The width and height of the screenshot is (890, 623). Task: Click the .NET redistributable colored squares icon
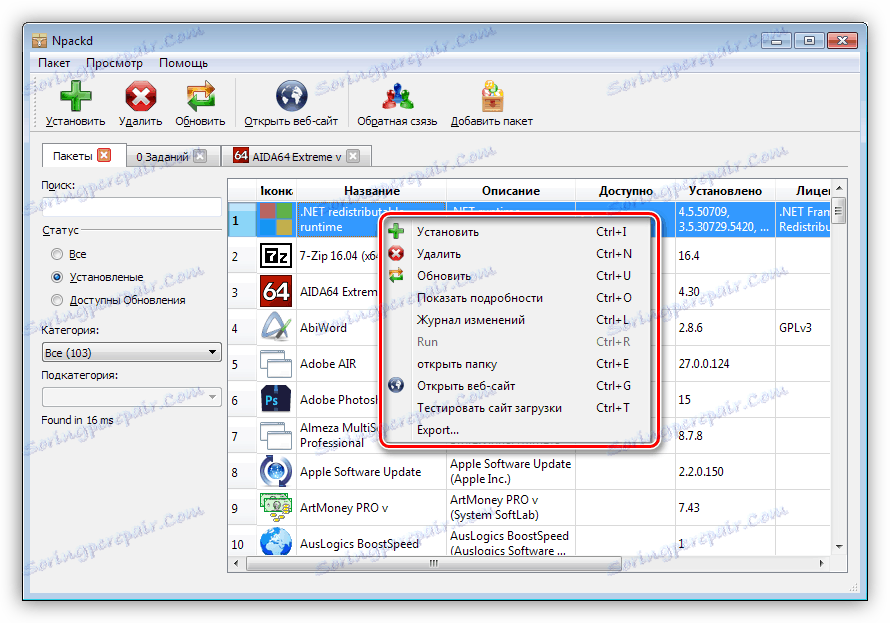[276, 220]
